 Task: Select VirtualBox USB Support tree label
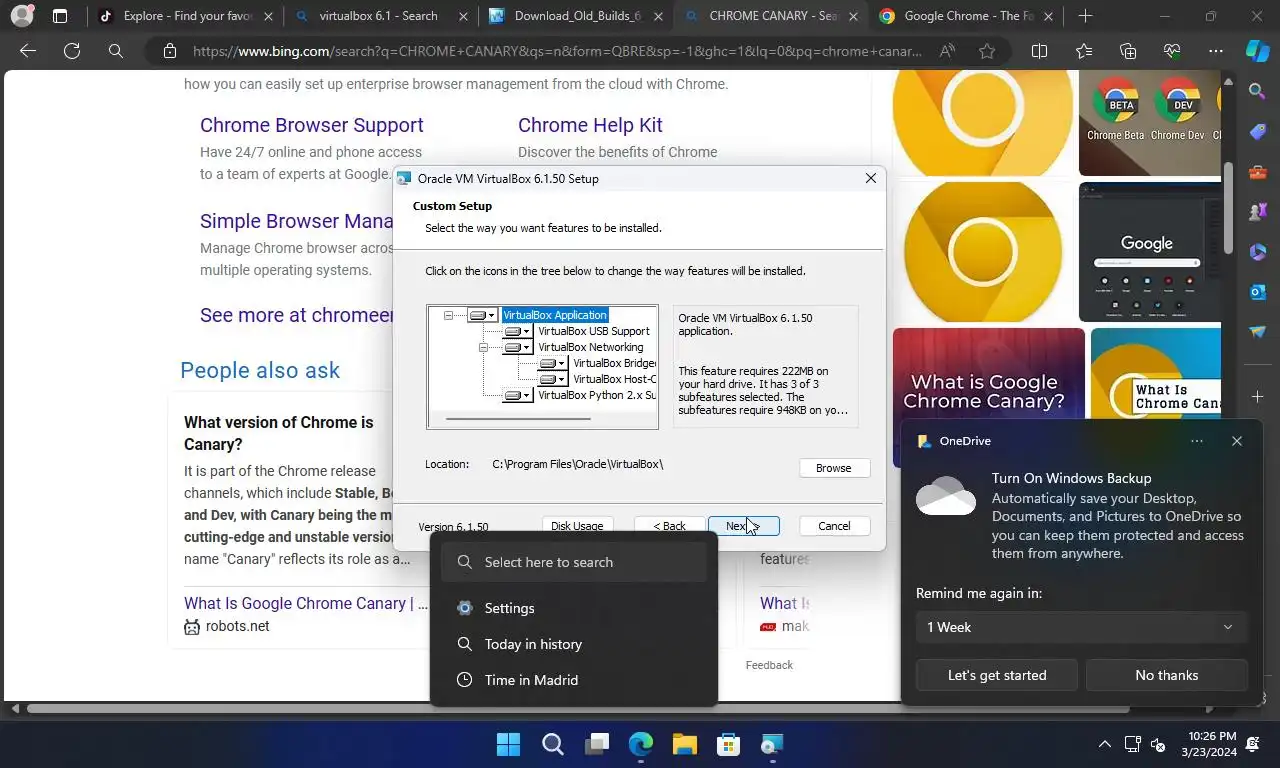pos(594,331)
